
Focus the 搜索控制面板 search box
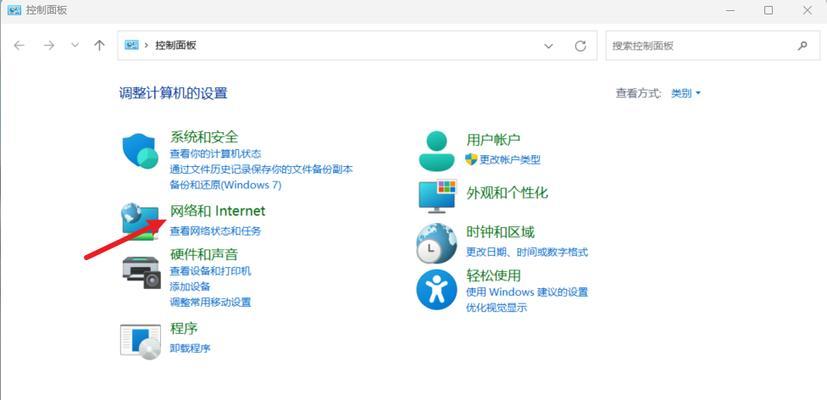pos(713,46)
